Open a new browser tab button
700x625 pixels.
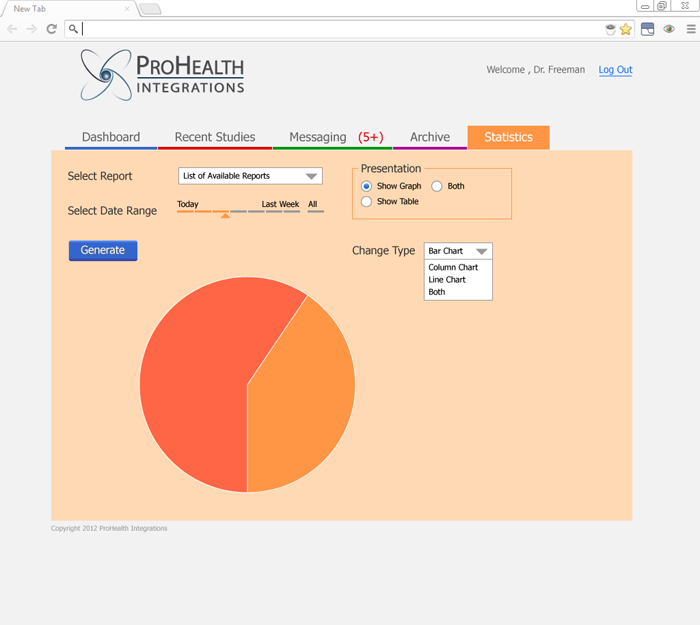point(150,8)
